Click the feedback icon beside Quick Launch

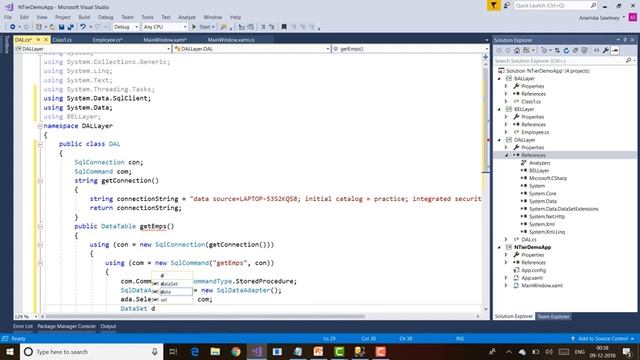tap(507, 5)
